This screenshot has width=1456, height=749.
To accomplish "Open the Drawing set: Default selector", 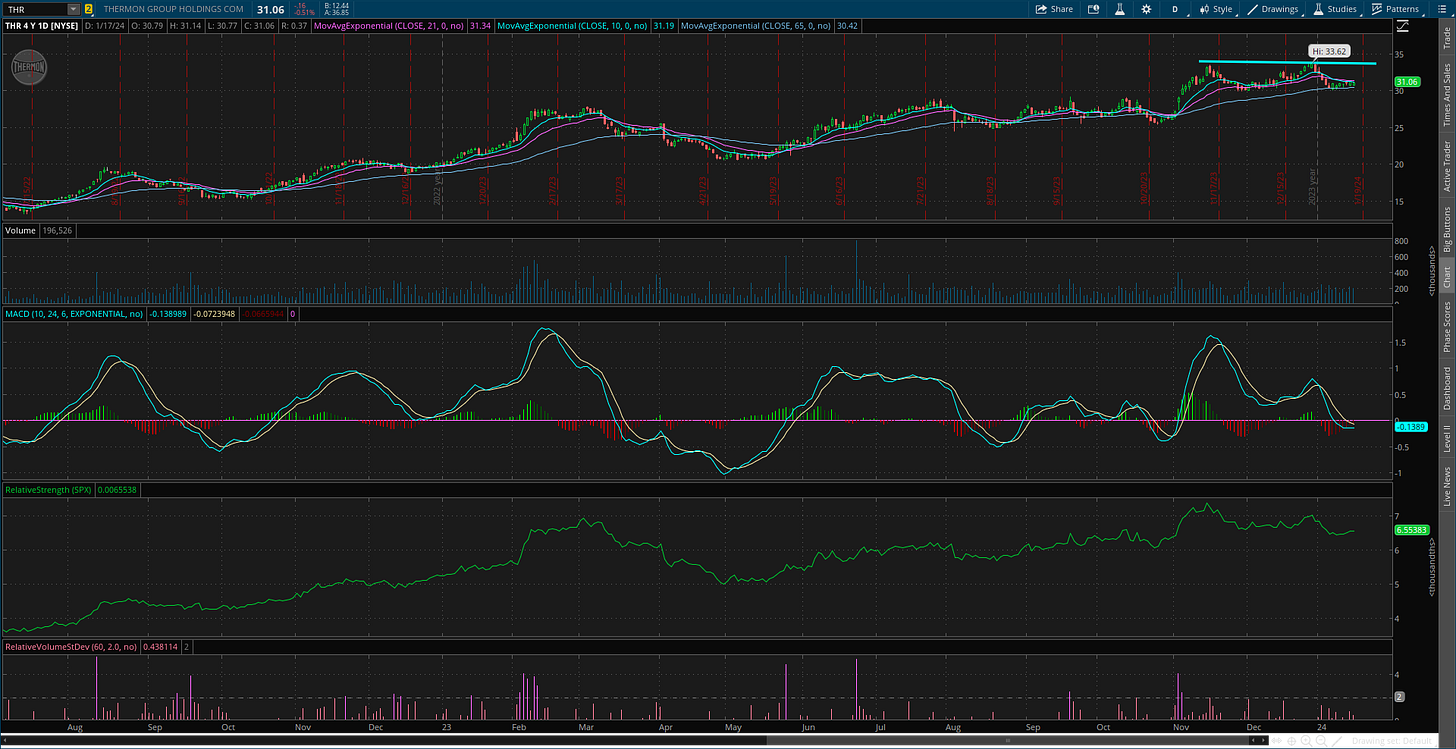I will coord(1392,740).
